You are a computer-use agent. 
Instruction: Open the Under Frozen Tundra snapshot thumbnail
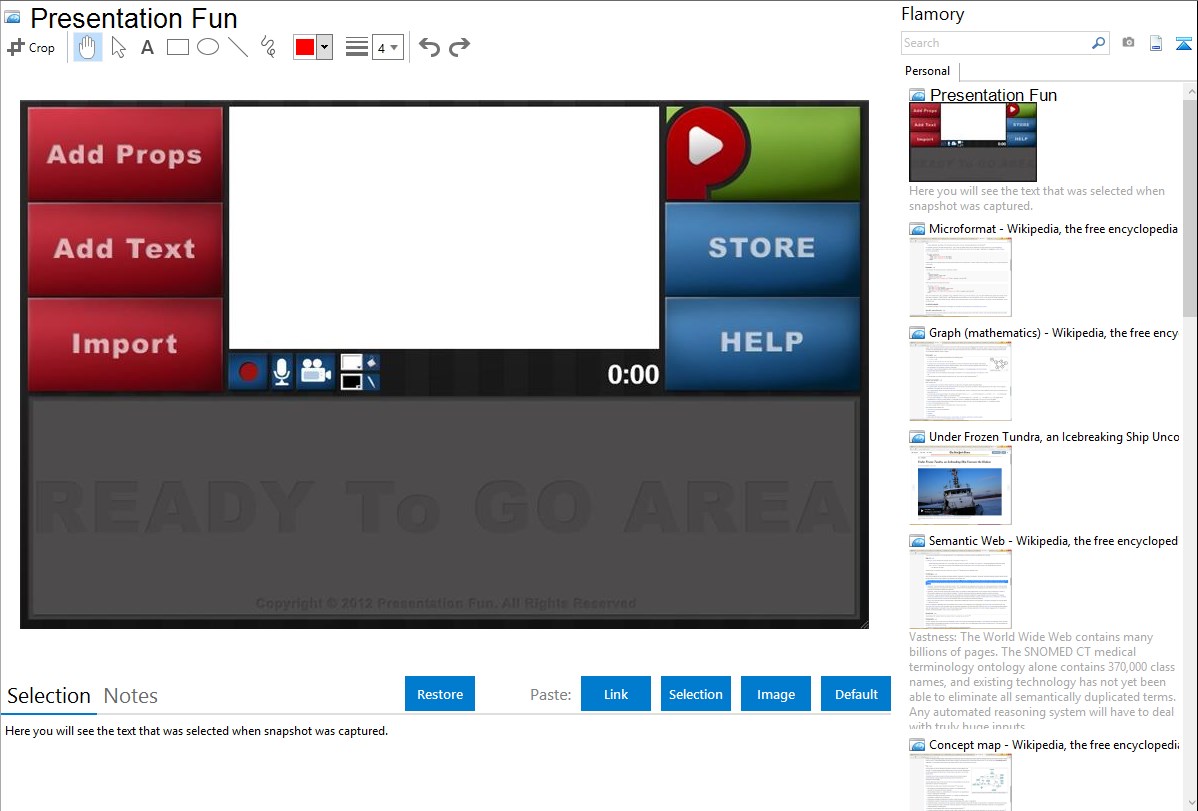tap(960, 485)
